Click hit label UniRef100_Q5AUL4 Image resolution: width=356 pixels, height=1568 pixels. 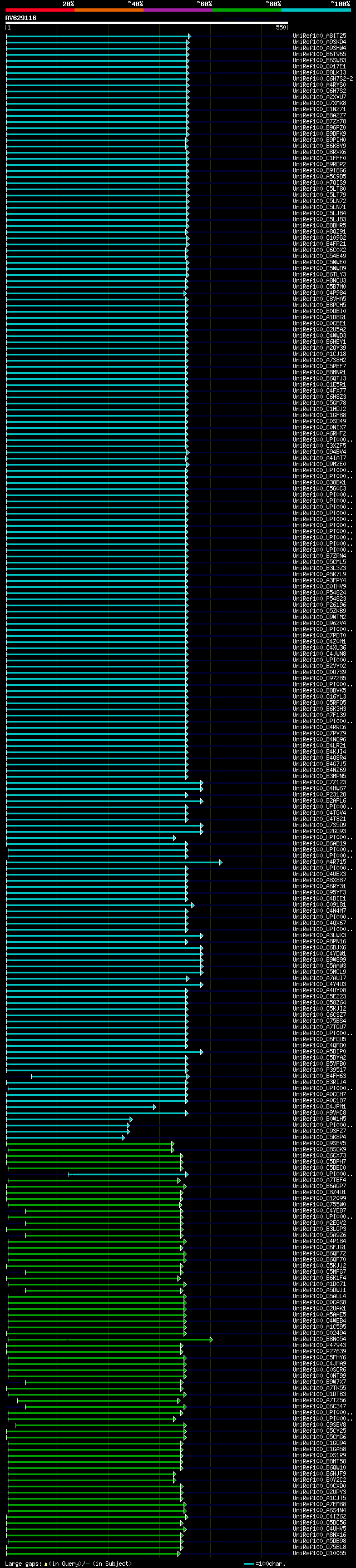(319, 1297)
